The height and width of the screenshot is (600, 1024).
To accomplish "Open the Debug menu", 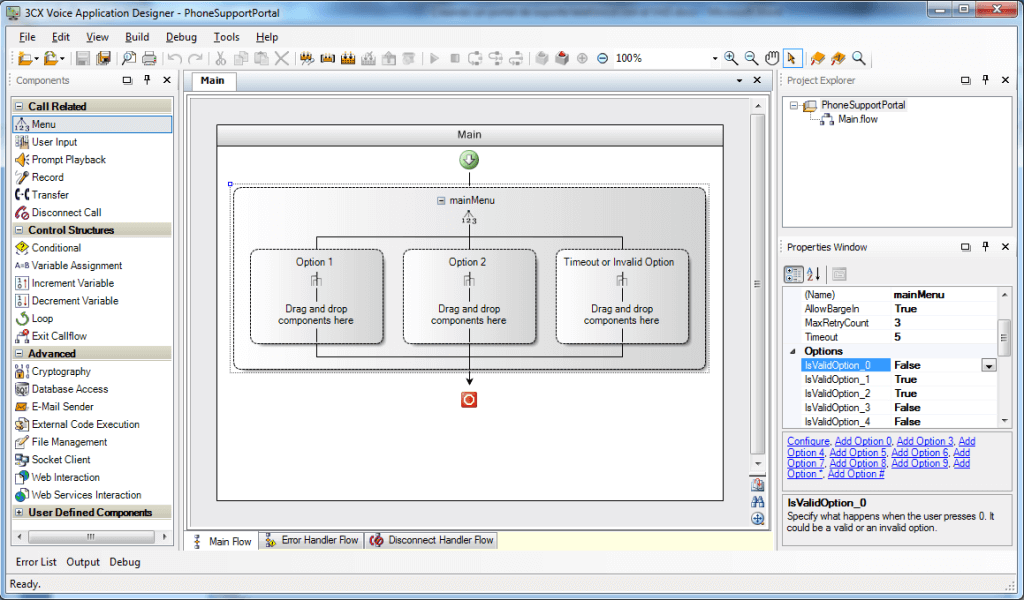I will point(181,37).
